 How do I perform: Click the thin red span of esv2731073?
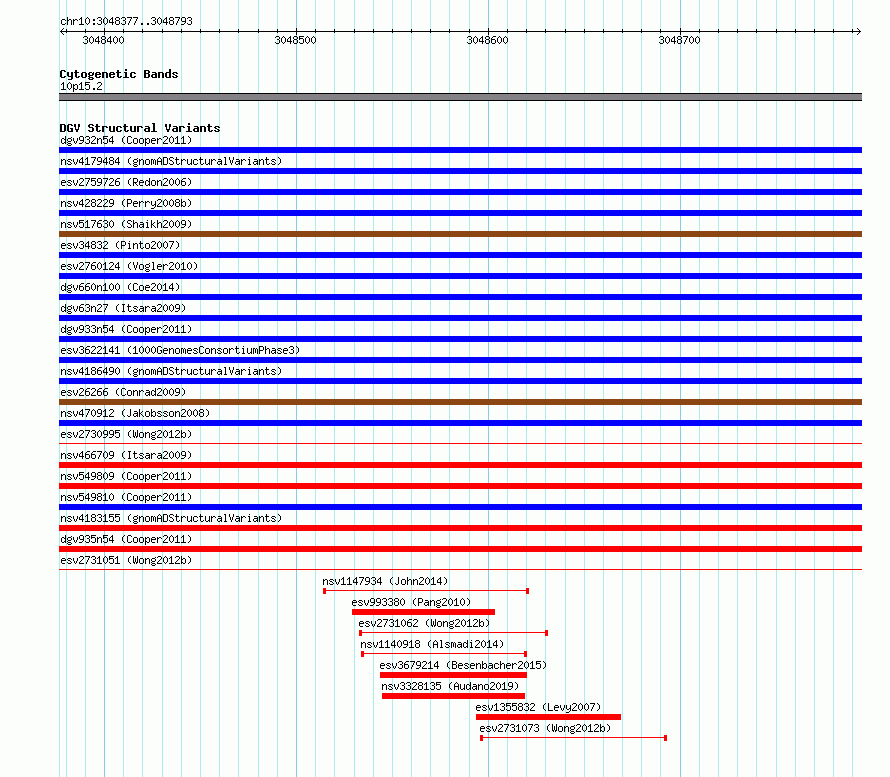(x=573, y=738)
